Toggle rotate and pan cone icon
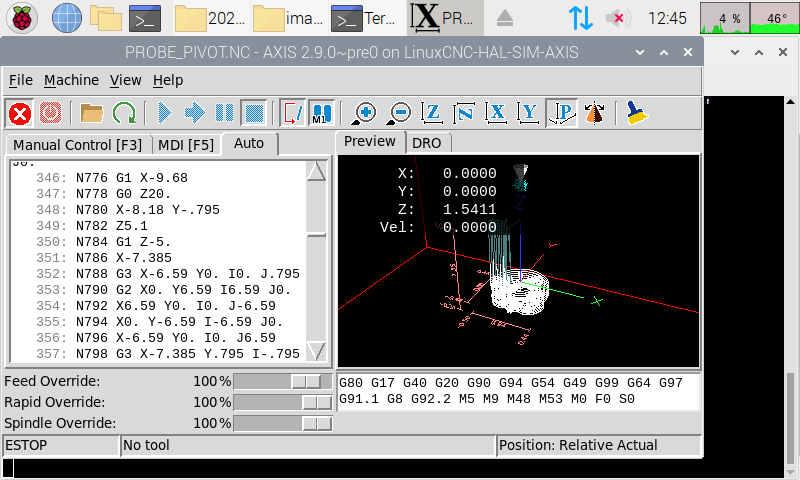The width and height of the screenshot is (800, 480). click(594, 113)
